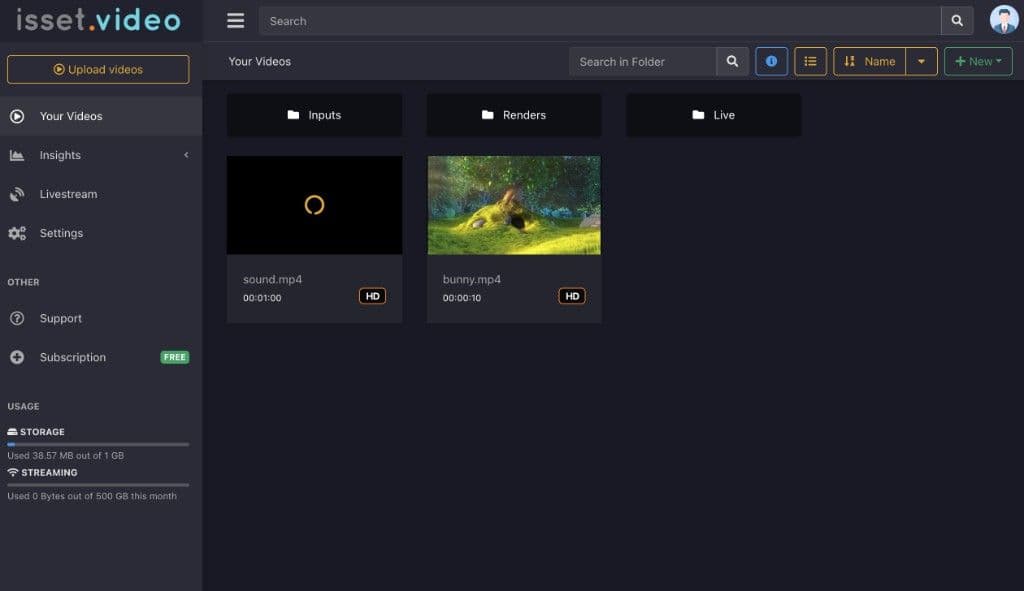The height and width of the screenshot is (591, 1024).
Task: Click the Livestream satellite icon
Action: point(17,194)
